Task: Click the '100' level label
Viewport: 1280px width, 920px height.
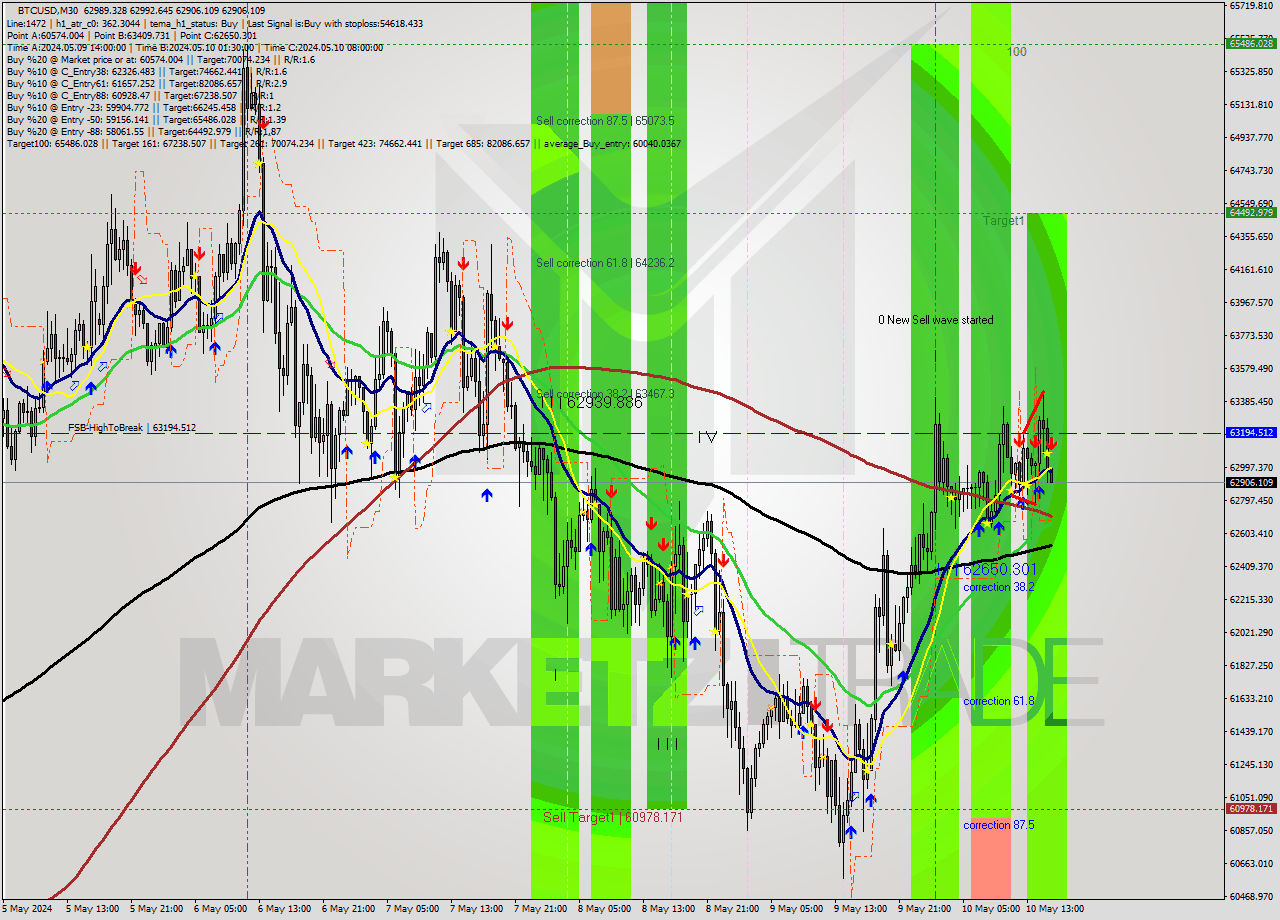Action: tap(1017, 52)
